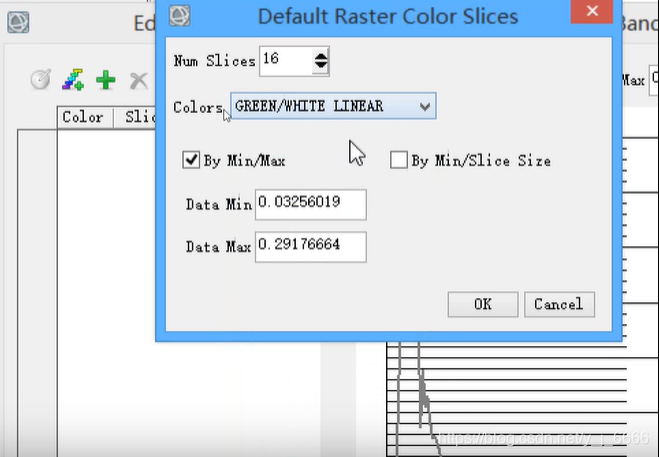
Task: Click the Data Min label
Action: coord(219,205)
